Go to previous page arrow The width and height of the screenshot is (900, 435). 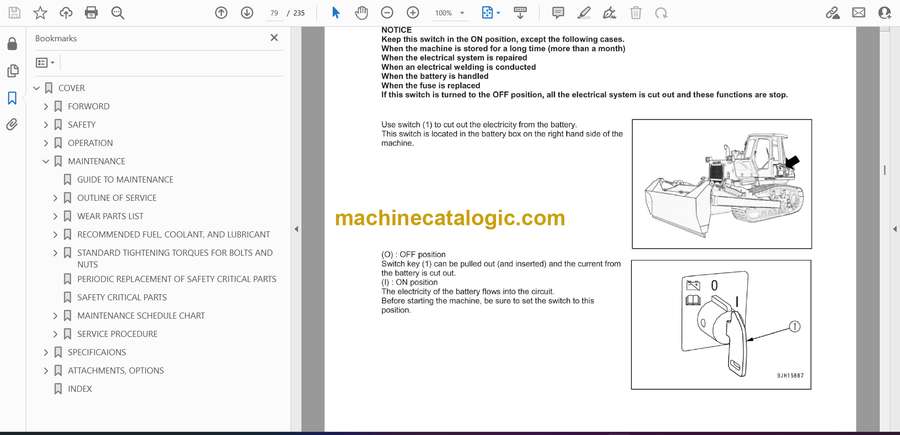tap(221, 13)
